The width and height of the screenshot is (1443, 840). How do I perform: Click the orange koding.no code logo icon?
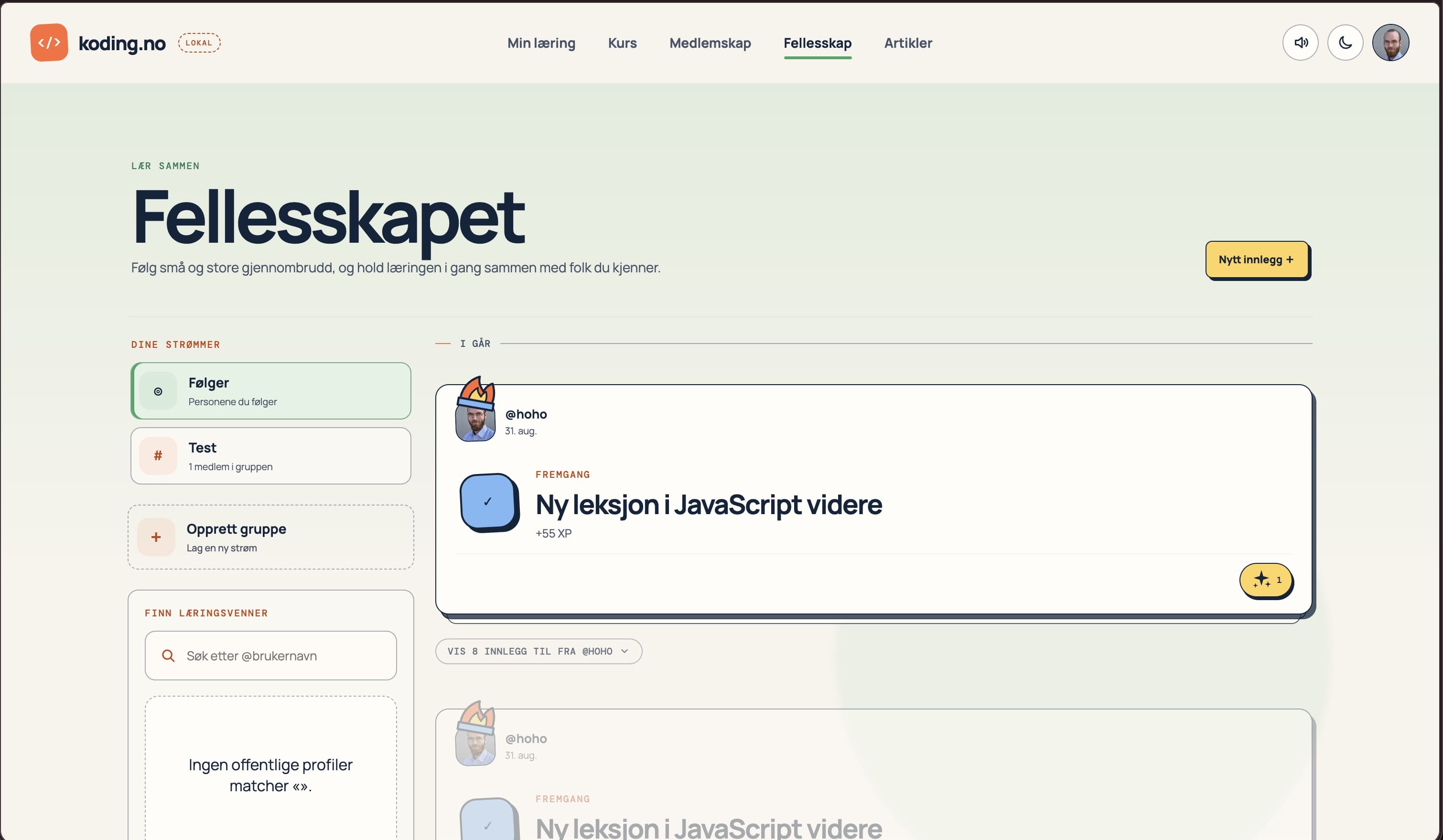[49, 43]
